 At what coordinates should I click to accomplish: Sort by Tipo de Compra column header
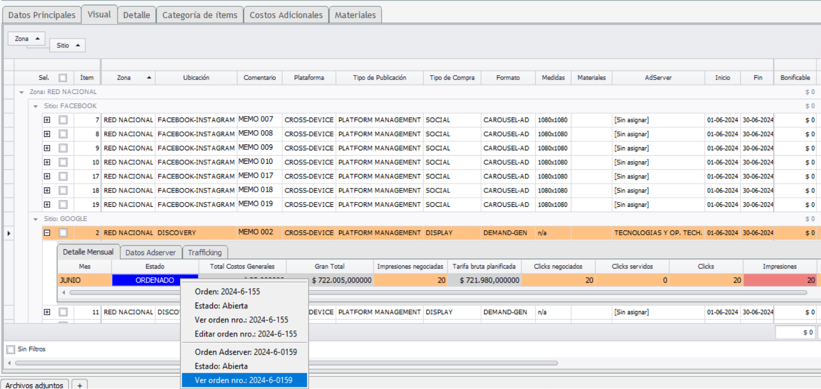[452, 77]
